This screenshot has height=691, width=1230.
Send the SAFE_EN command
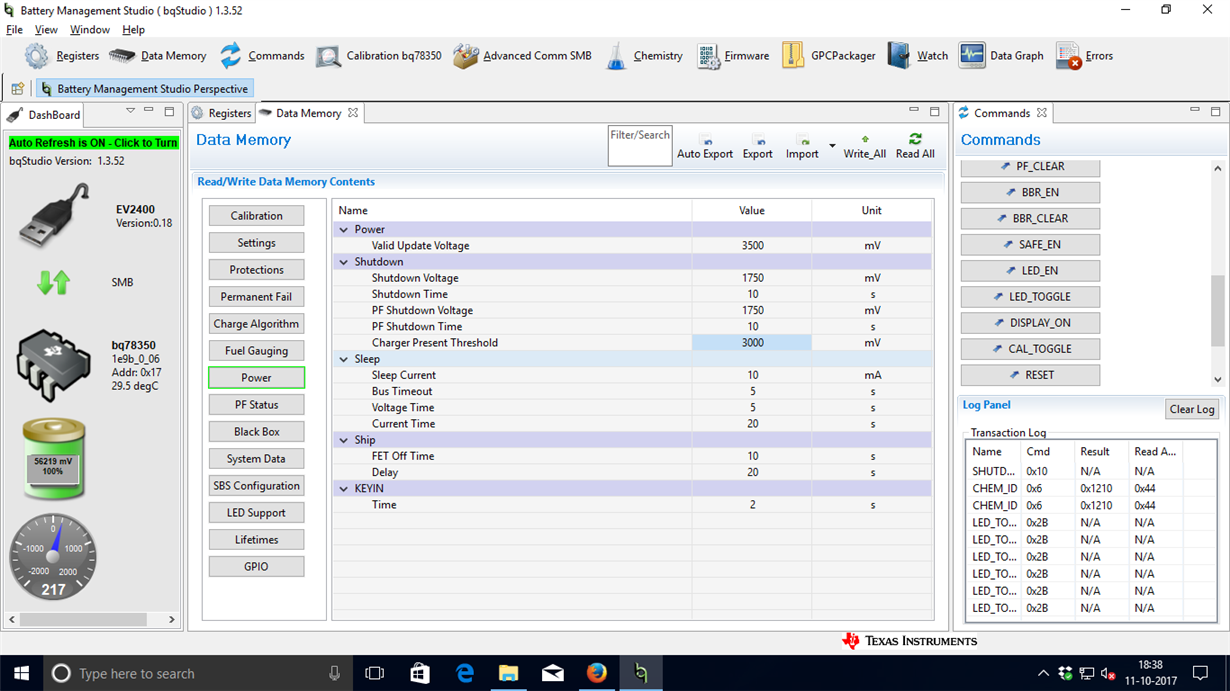point(1030,244)
